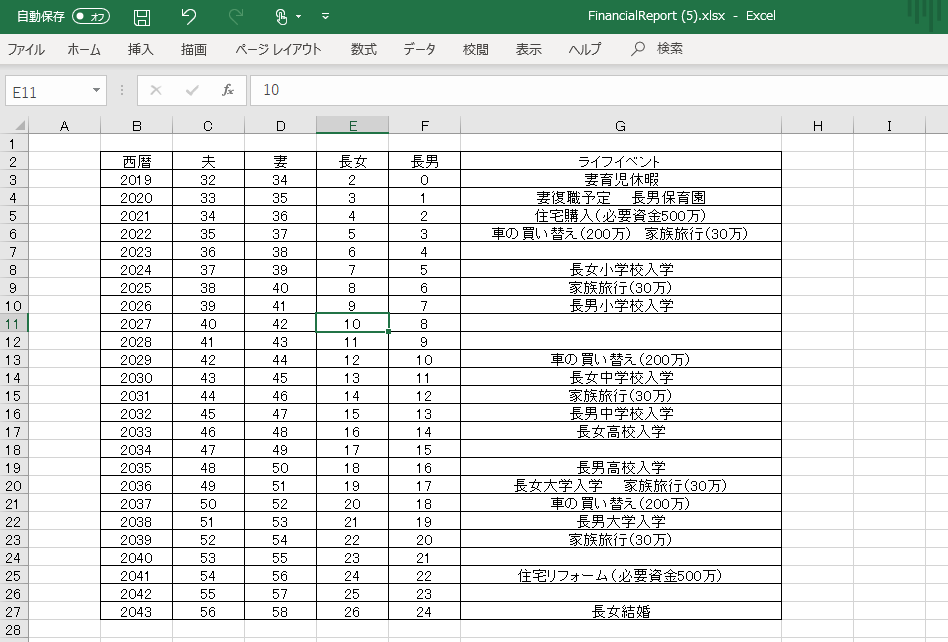Open the ファイル menu tab
This screenshot has width=948, height=642.
(26, 49)
